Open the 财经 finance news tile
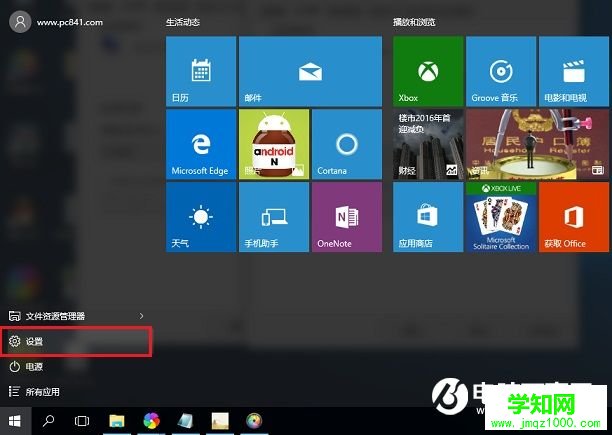The image size is (612, 435). (428, 144)
